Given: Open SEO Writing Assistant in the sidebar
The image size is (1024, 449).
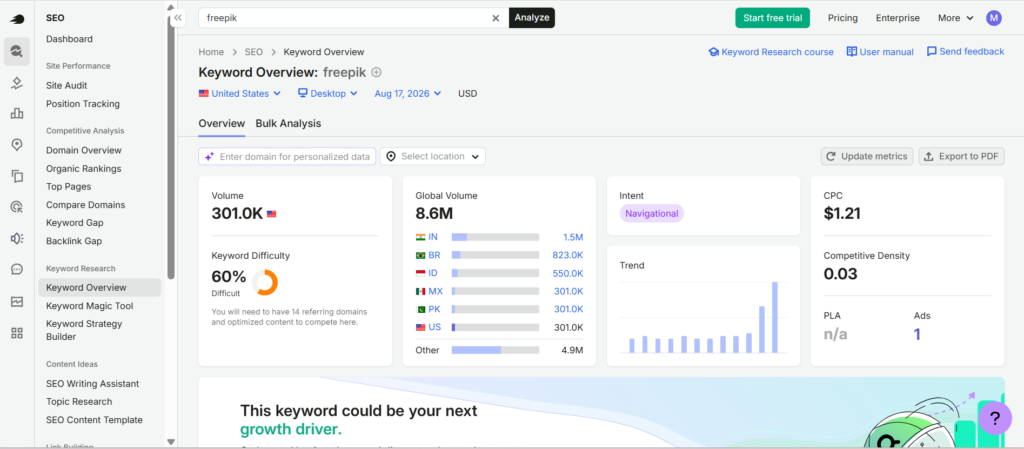Looking at the screenshot, I should pos(93,384).
